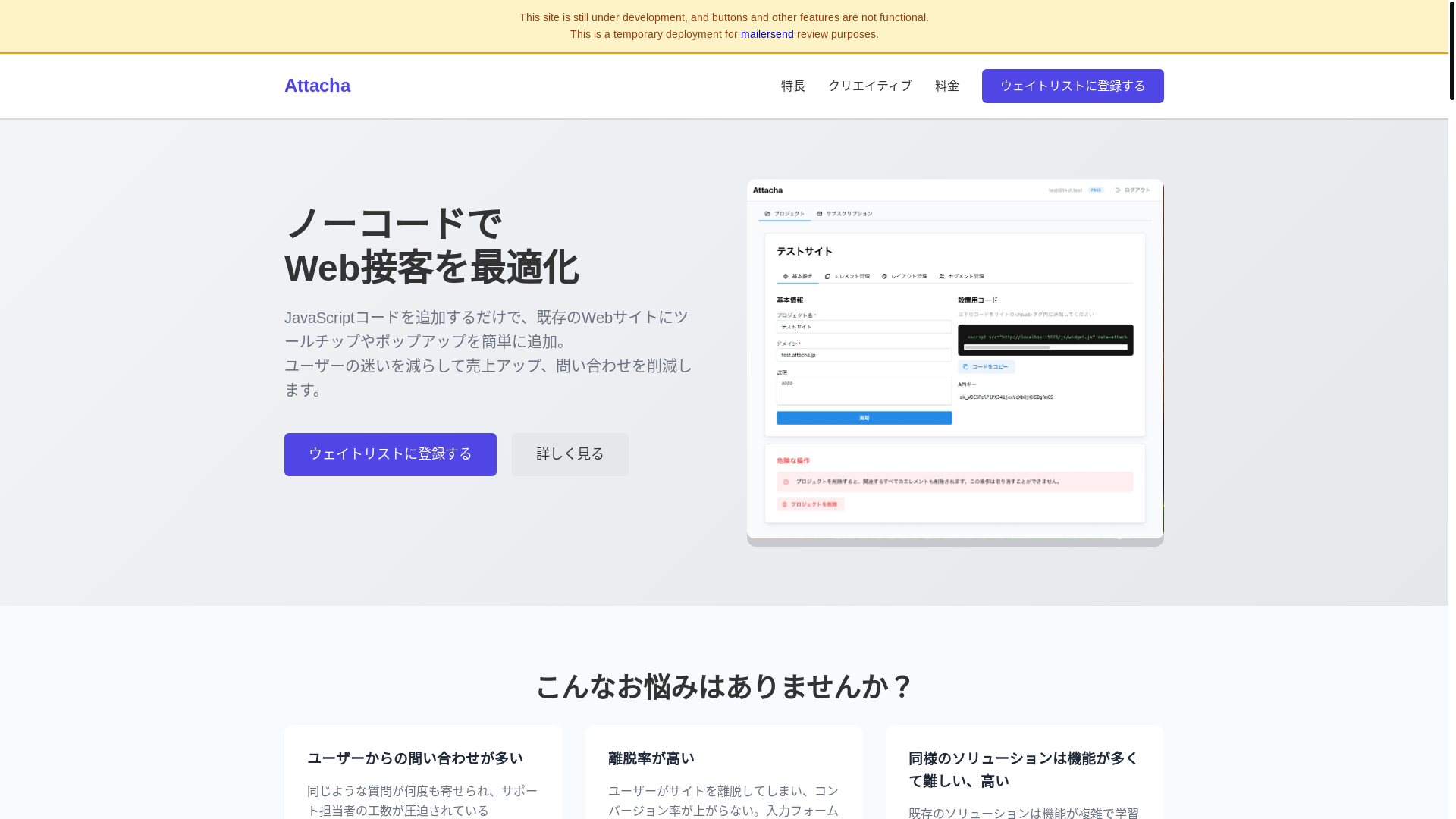The height and width of the screenshot is (819, 1456).
Task: Click header ウェイトリストに登録する button
Action: click(x=1072, y=86)
